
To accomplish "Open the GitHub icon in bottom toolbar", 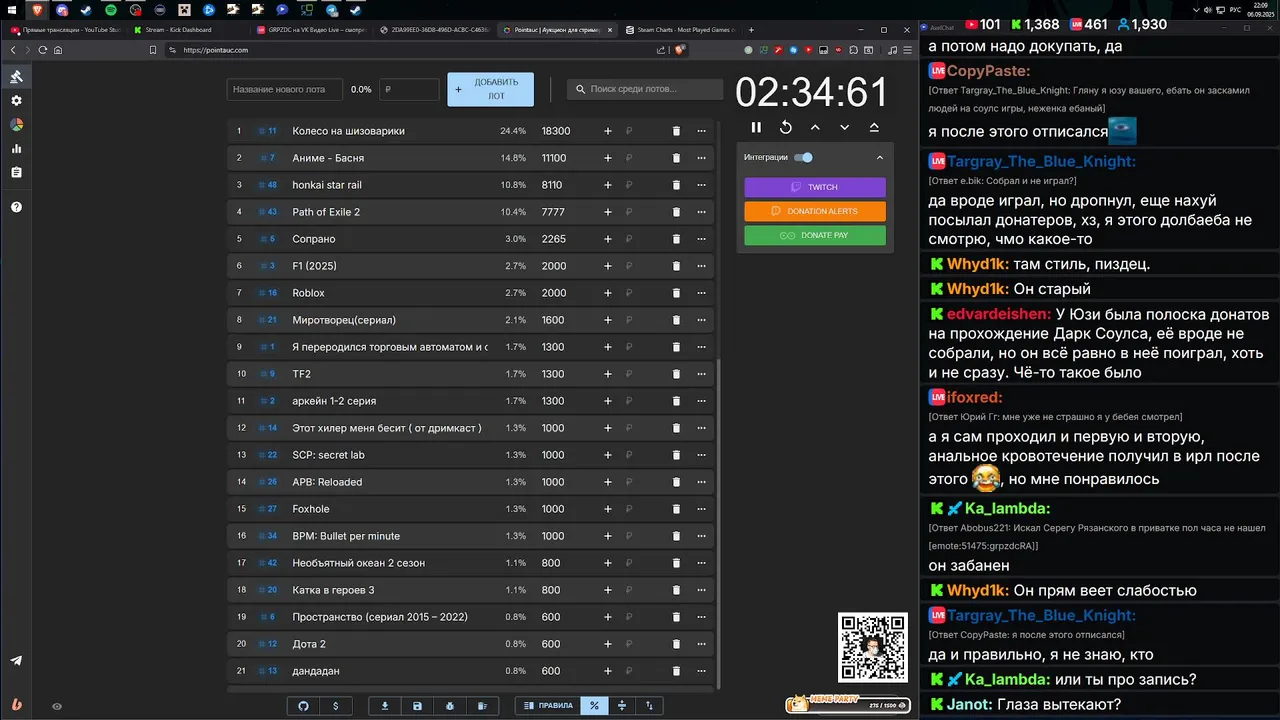I will click(304, 705).
